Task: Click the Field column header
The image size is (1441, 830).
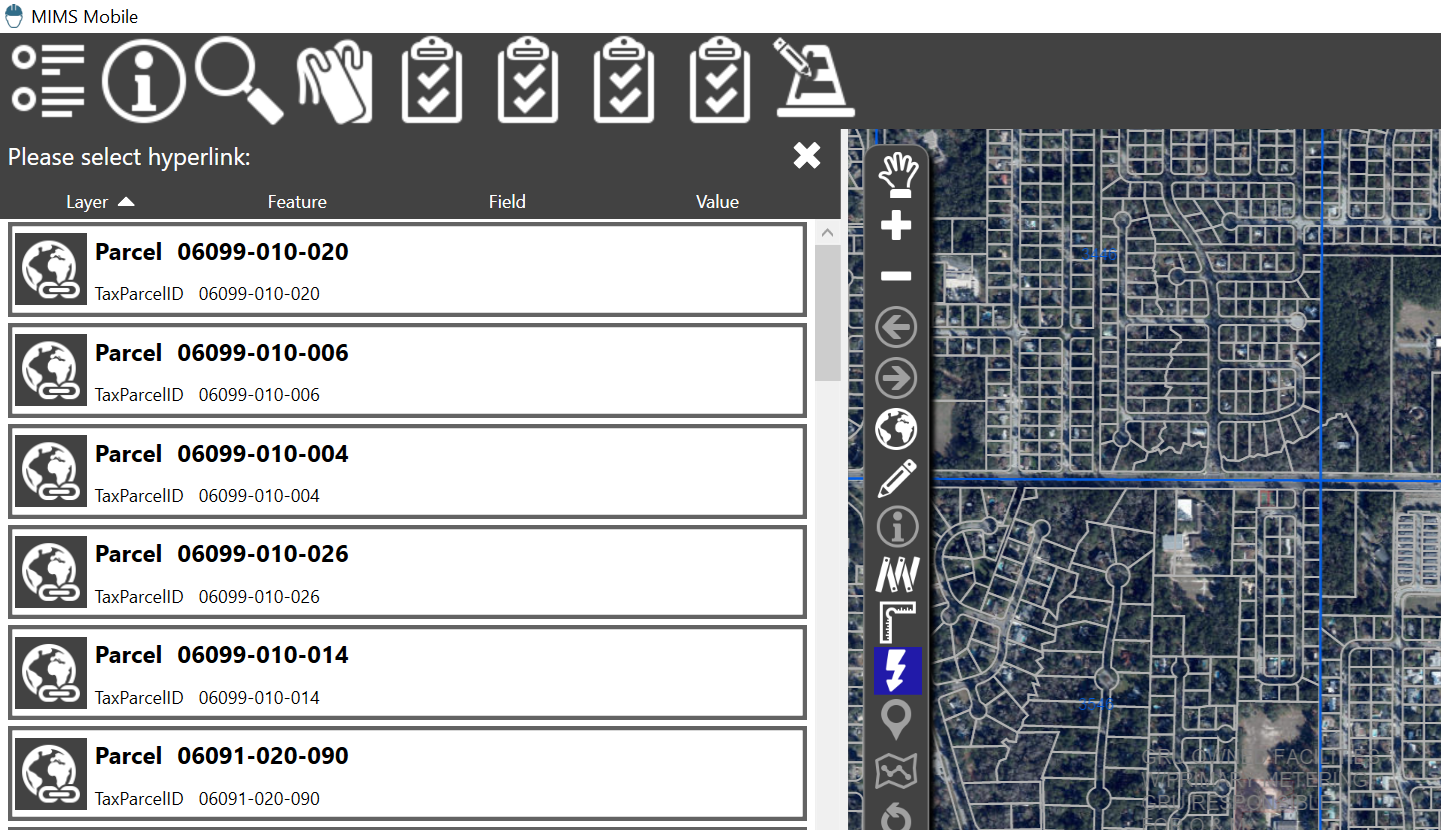Action: [507, 202]
